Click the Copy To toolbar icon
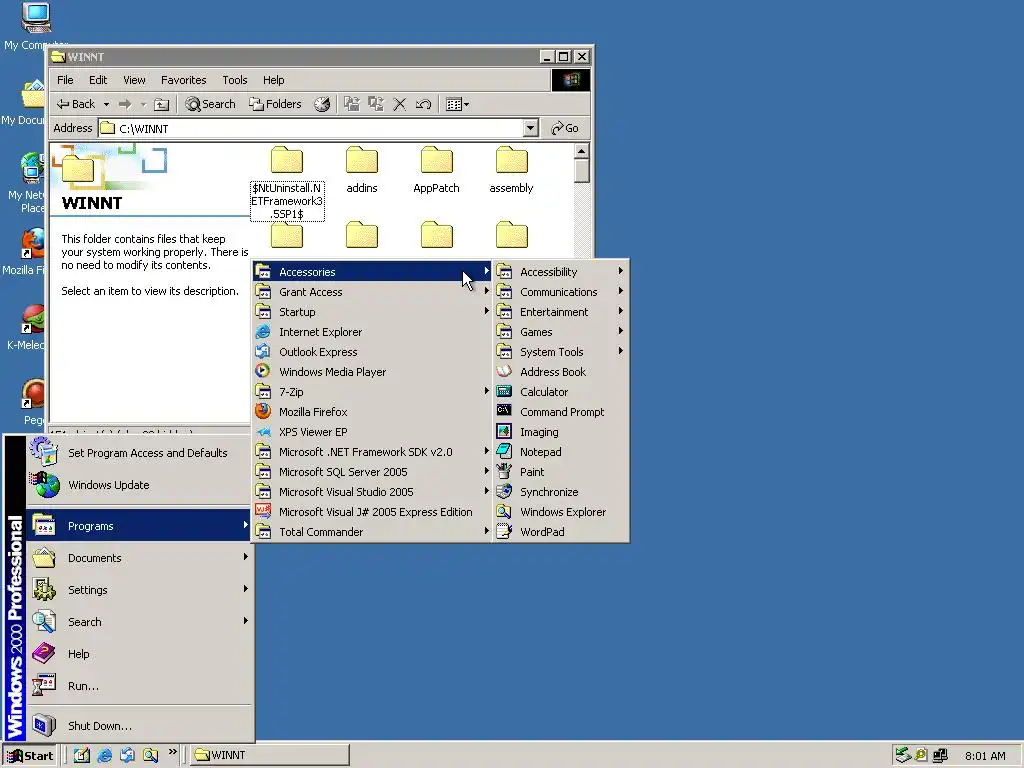 (x=376, y=104)
